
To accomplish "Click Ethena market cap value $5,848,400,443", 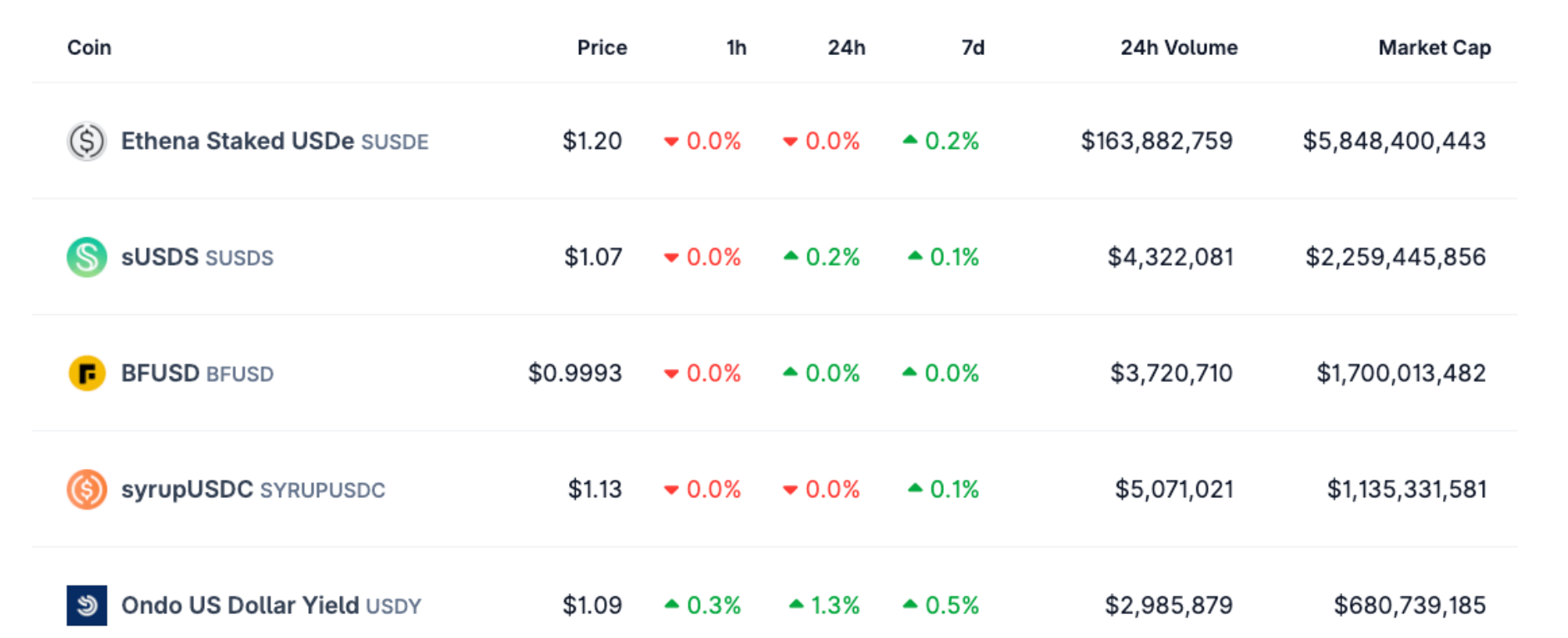I will click(1394, 141).
